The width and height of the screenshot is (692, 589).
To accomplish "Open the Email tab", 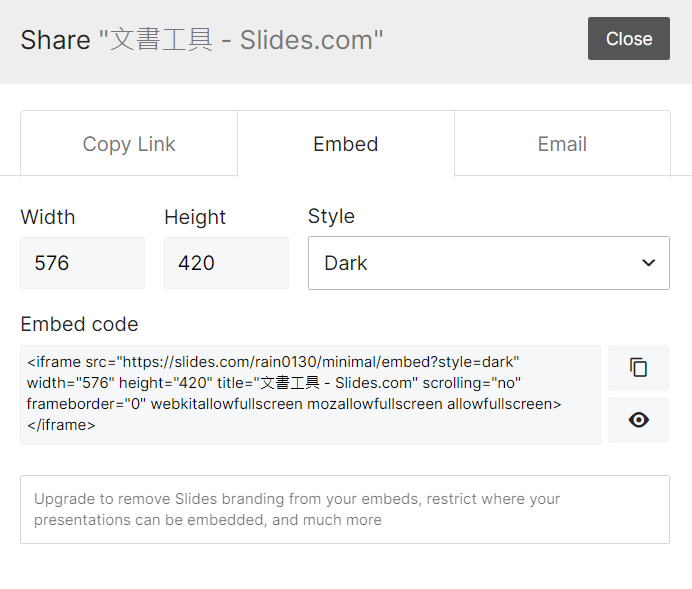I will (562, 144).
